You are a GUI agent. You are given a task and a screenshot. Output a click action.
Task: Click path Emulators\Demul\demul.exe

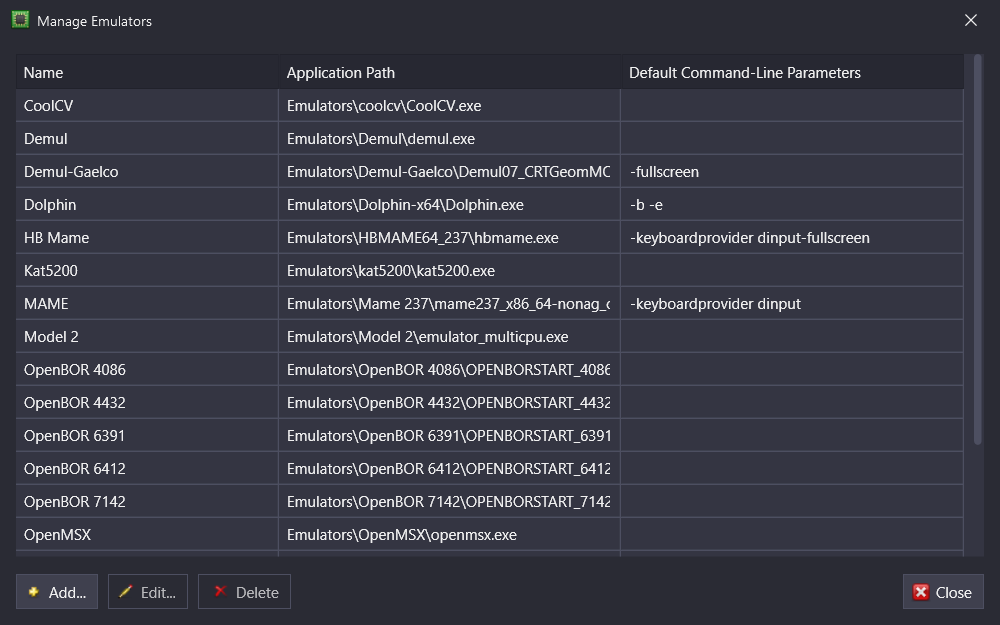point(381,138)
